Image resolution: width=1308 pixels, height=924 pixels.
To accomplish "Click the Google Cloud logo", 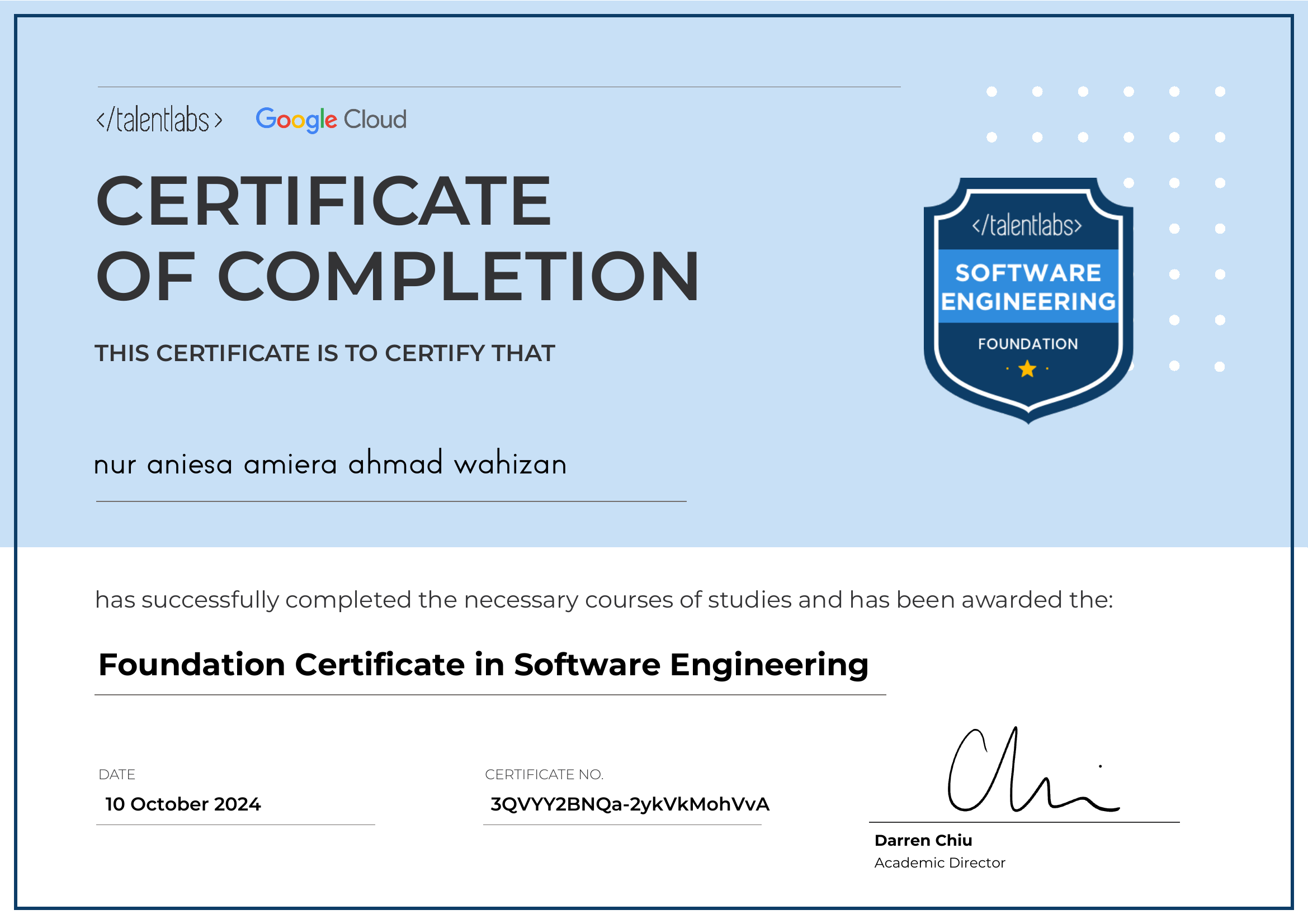I will tap(332, 119).
